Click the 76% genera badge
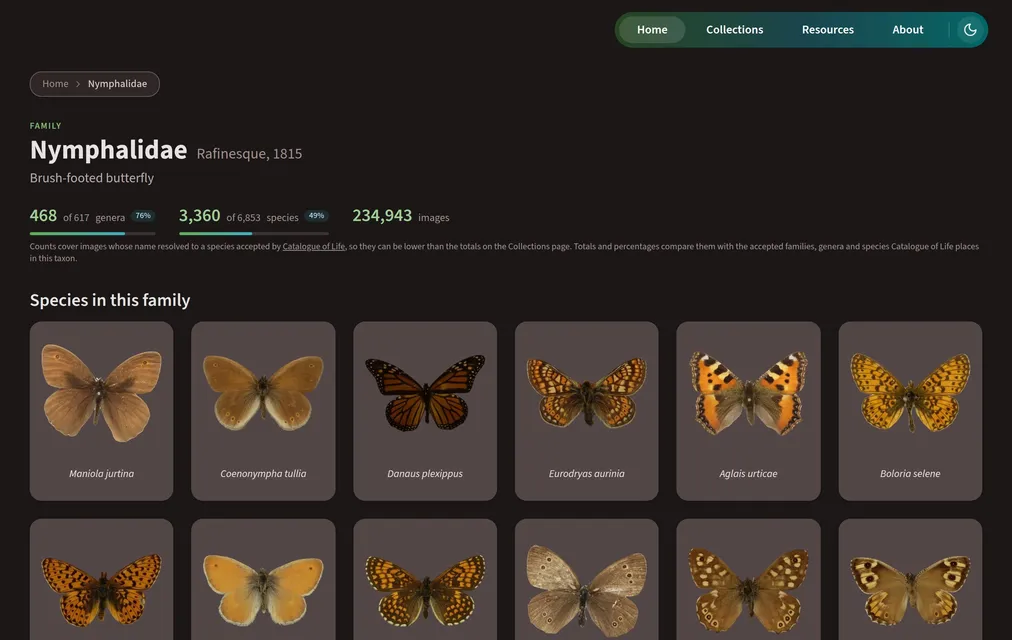 [x=143, y=216]
